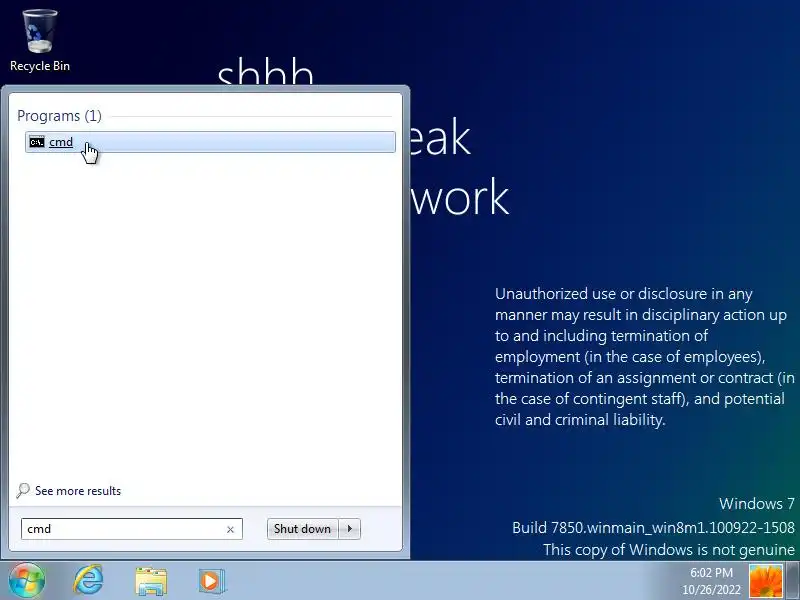This screenshot has width=800, height=600.
Task: Click the flower user tile in taskbar
Action: pyautogui.click(x=766, y=581)
